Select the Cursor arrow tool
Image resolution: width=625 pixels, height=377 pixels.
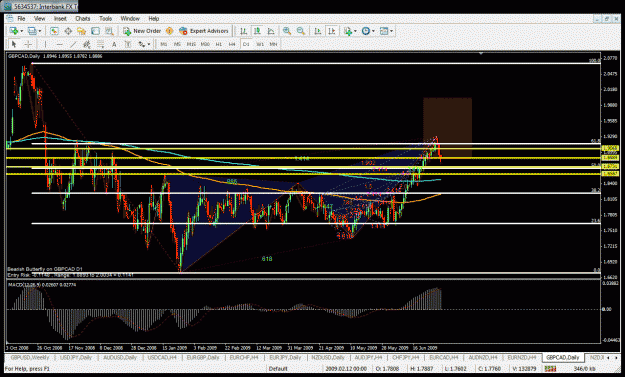point(14,44)
